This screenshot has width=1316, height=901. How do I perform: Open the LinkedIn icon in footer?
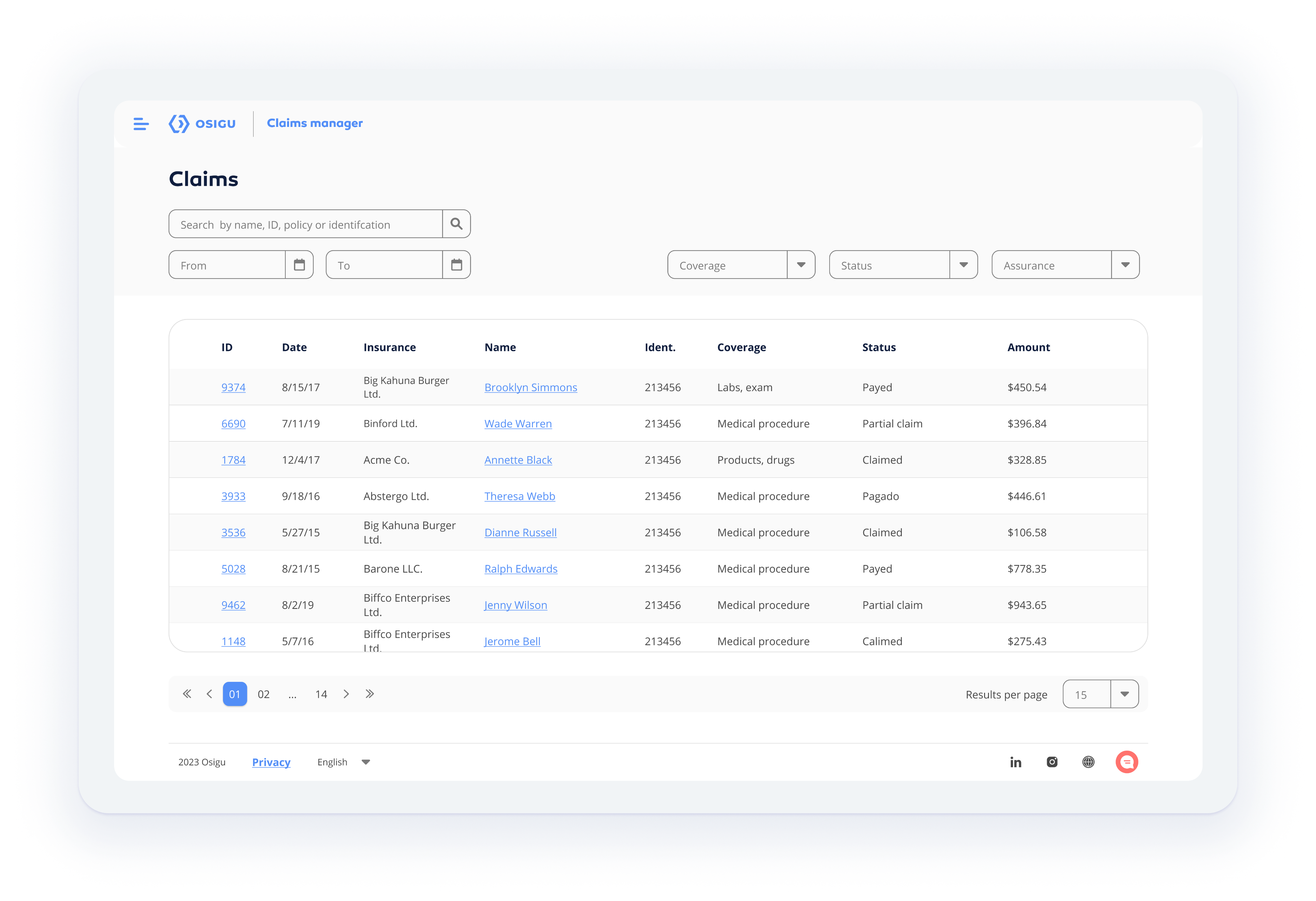[1016, 762]
